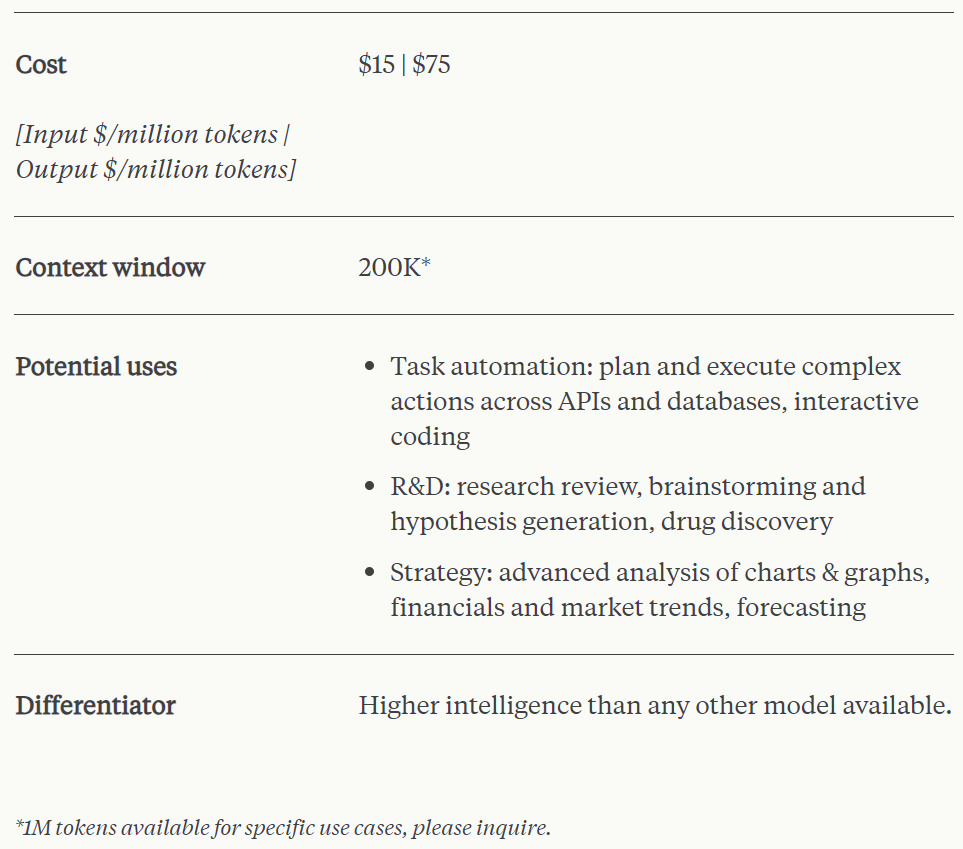This screenshot has width=963, height=849.
Task: Click the Context window heading
Action: point(110,268)
